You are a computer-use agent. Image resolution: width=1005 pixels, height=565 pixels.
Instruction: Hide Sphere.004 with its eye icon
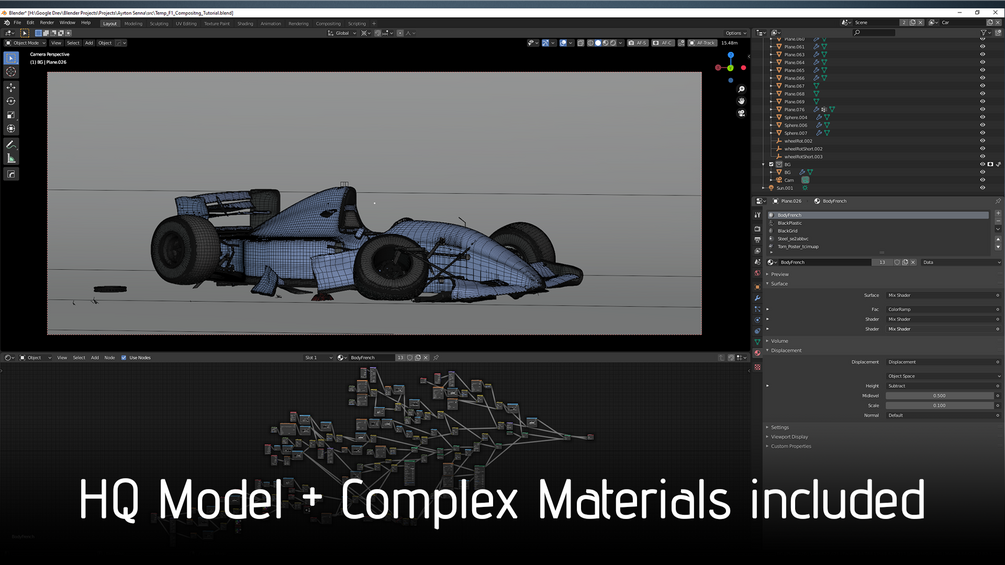click(x=983, y=117)
